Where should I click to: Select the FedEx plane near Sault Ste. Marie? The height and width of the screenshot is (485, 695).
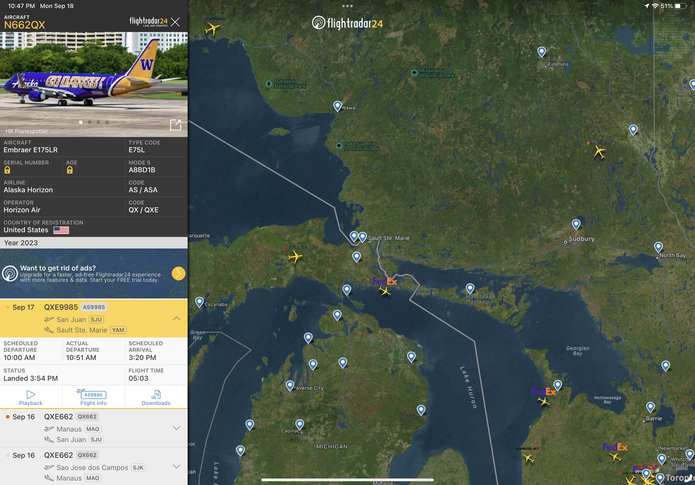point(385,291)
